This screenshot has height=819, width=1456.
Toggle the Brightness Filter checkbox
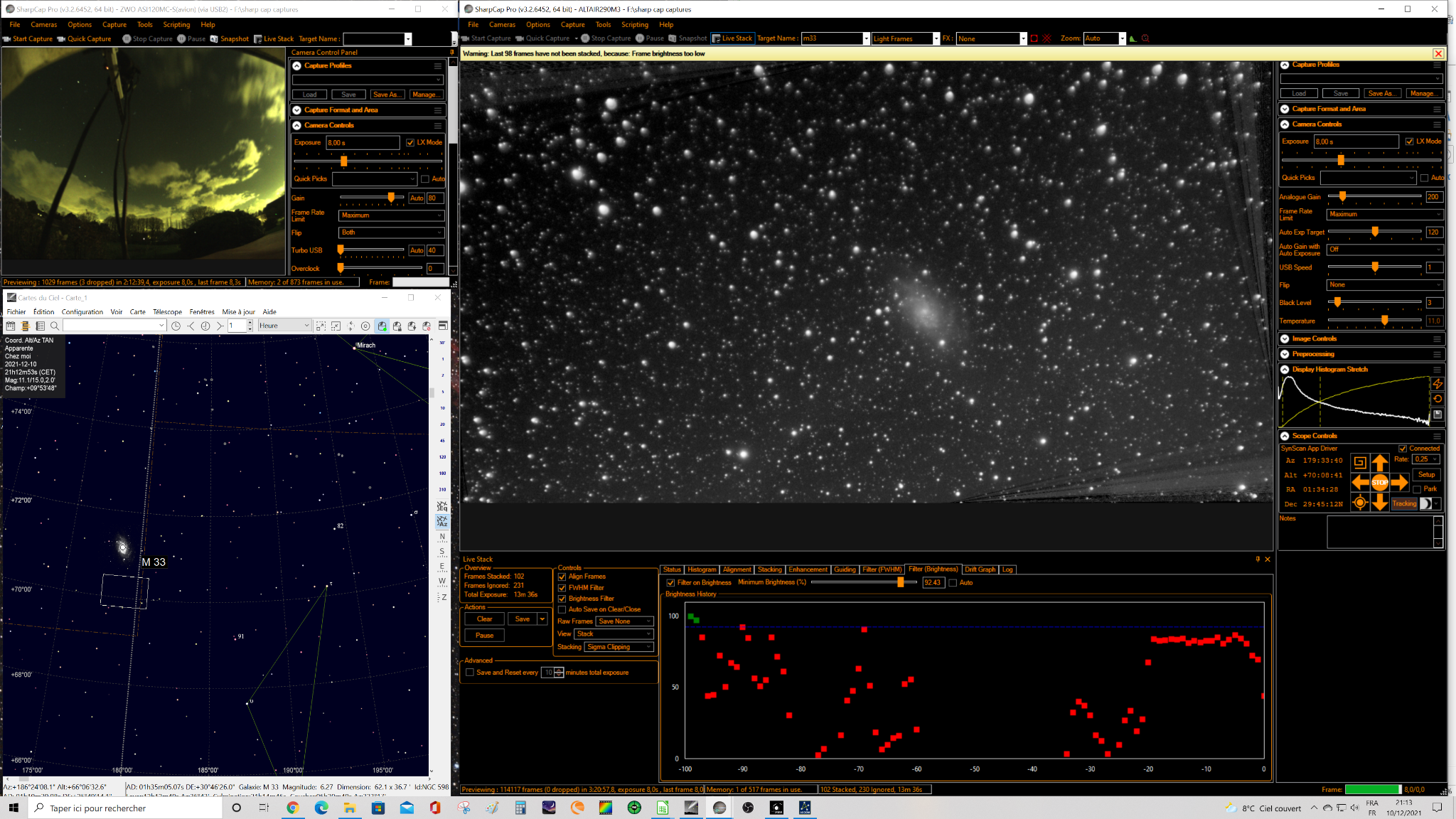pos(562,599)
